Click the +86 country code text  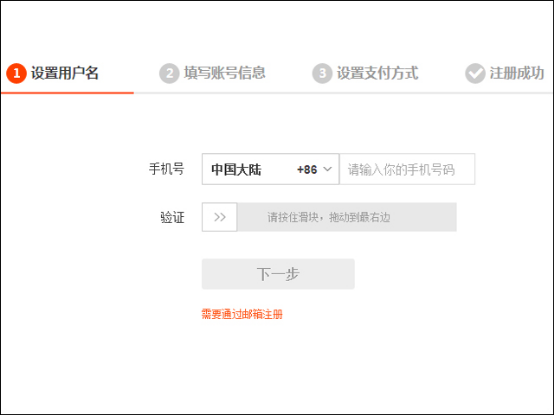pyautogui.click(x=307, y=170)
